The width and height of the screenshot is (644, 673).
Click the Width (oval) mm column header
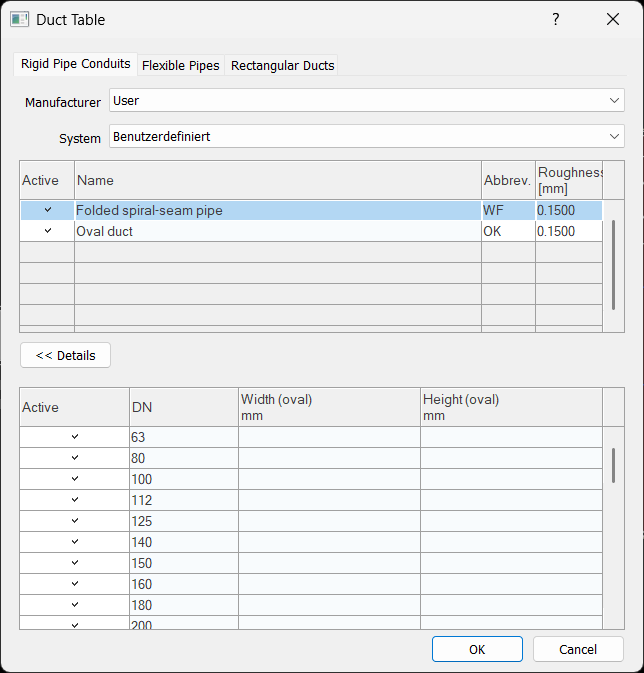point(329,407)
